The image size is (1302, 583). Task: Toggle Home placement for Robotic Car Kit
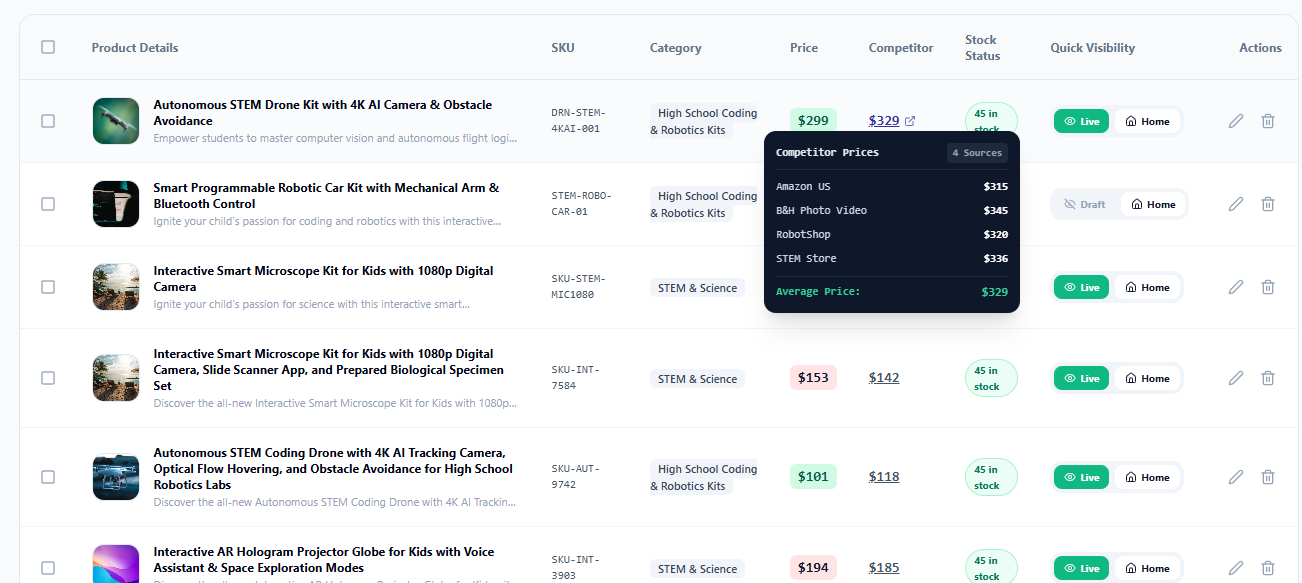click(x=1153, y=204)
